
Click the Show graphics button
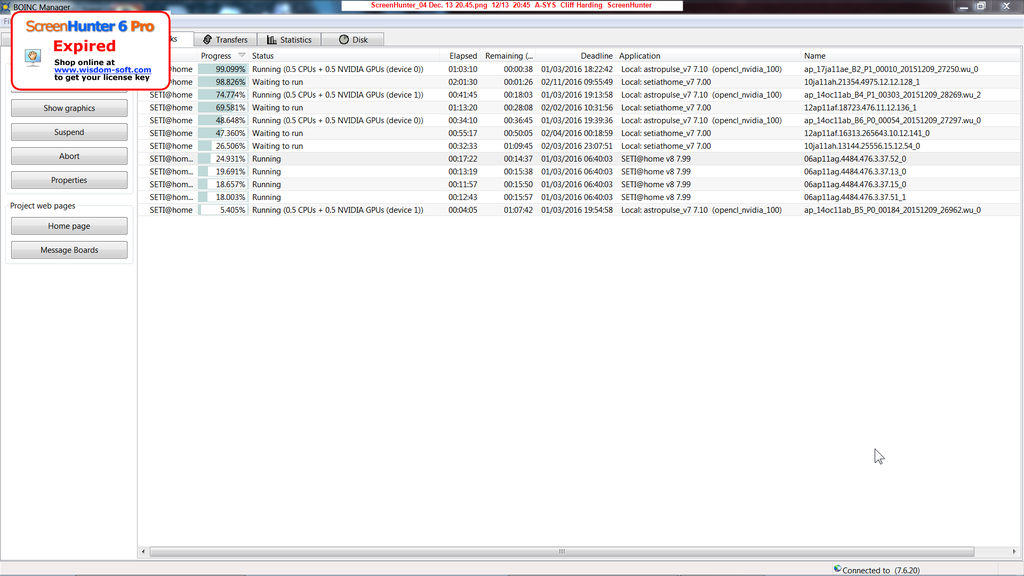69,108
